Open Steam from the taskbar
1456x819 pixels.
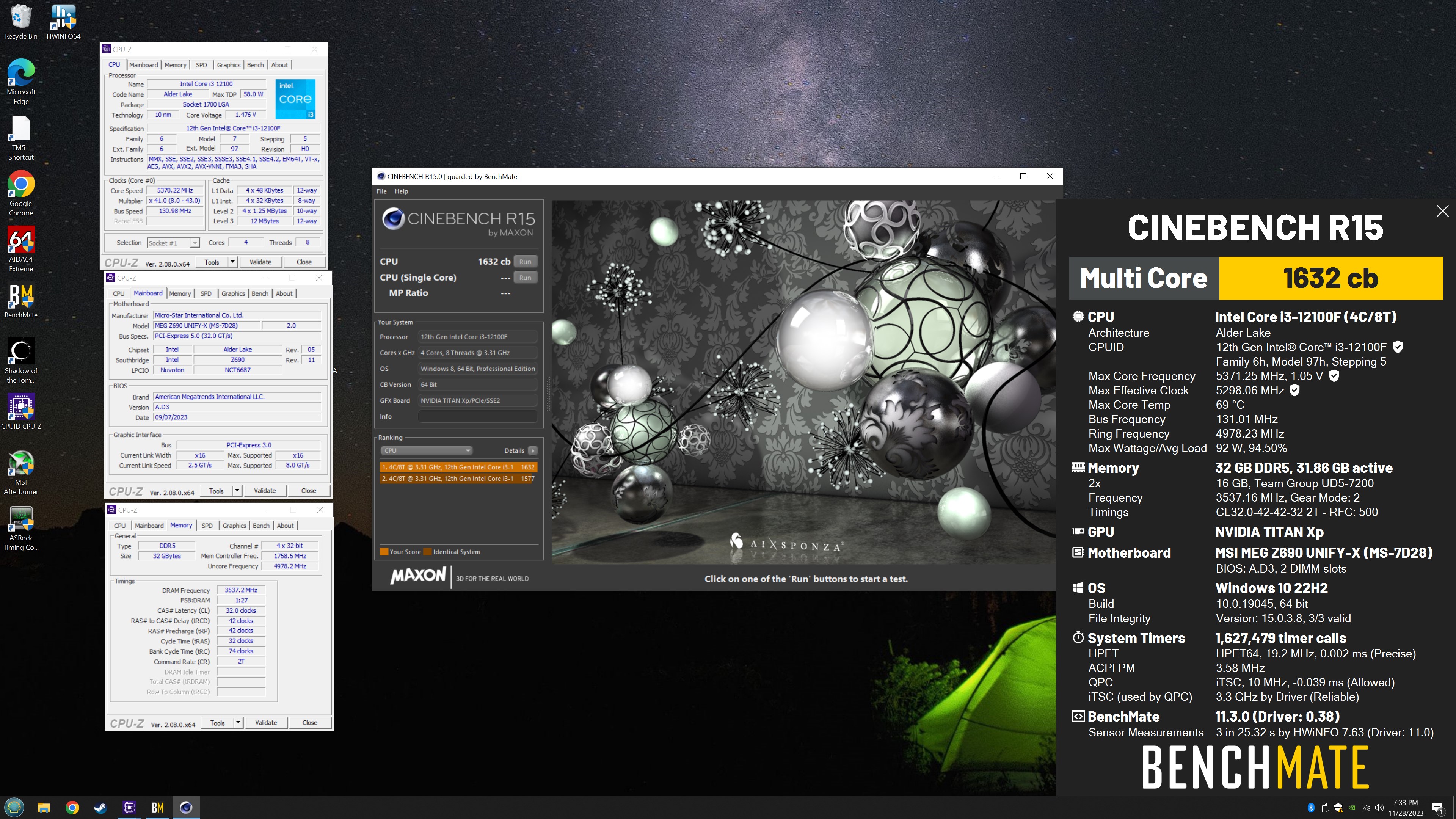[x=100, y=807]
